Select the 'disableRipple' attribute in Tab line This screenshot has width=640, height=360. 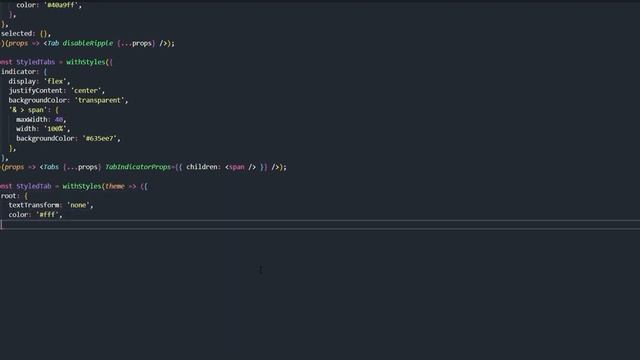(87, 43)
